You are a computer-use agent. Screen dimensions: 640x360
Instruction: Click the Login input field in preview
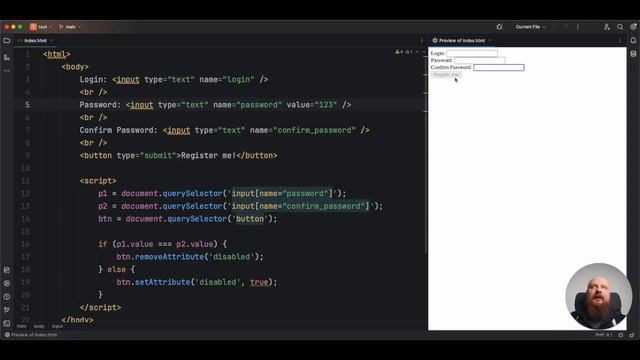(x=472, y=53)
